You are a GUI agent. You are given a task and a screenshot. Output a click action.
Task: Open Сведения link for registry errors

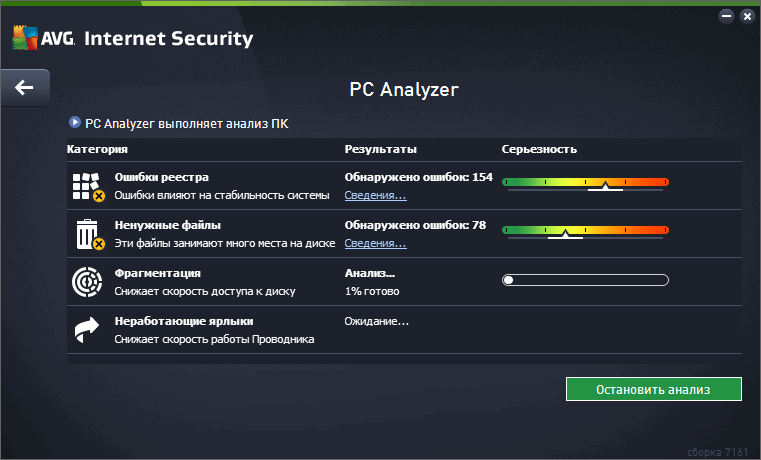tap(375, 195)
